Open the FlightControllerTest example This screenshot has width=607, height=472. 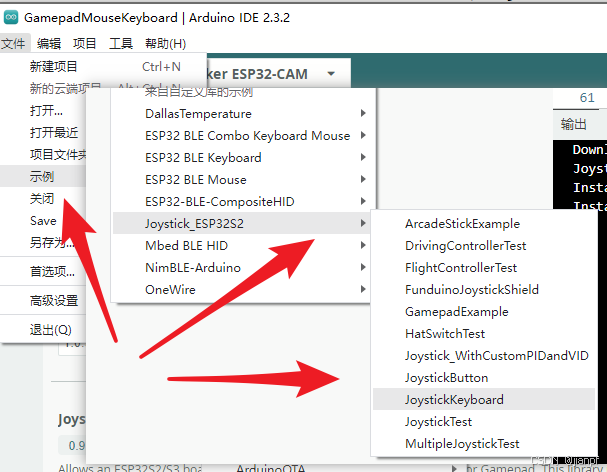[484, 268]
